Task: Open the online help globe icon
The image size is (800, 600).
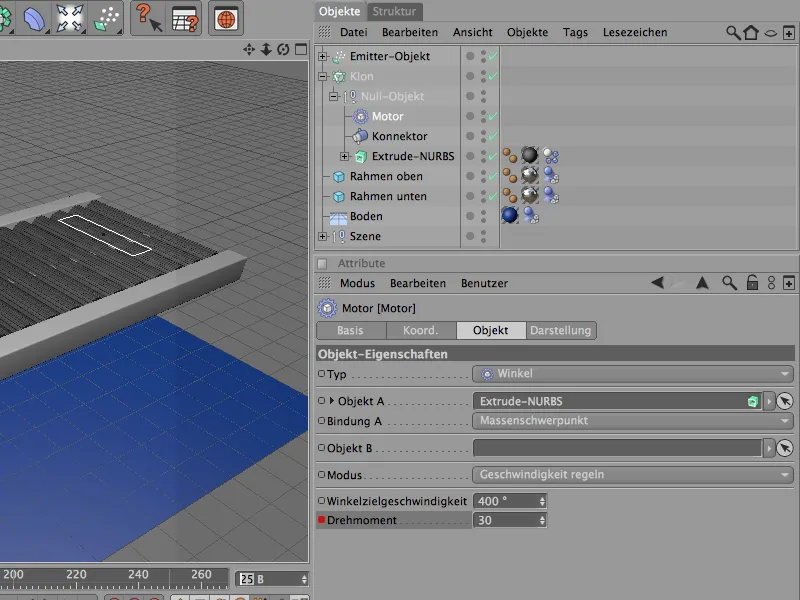Action: (x=225, y=19)
